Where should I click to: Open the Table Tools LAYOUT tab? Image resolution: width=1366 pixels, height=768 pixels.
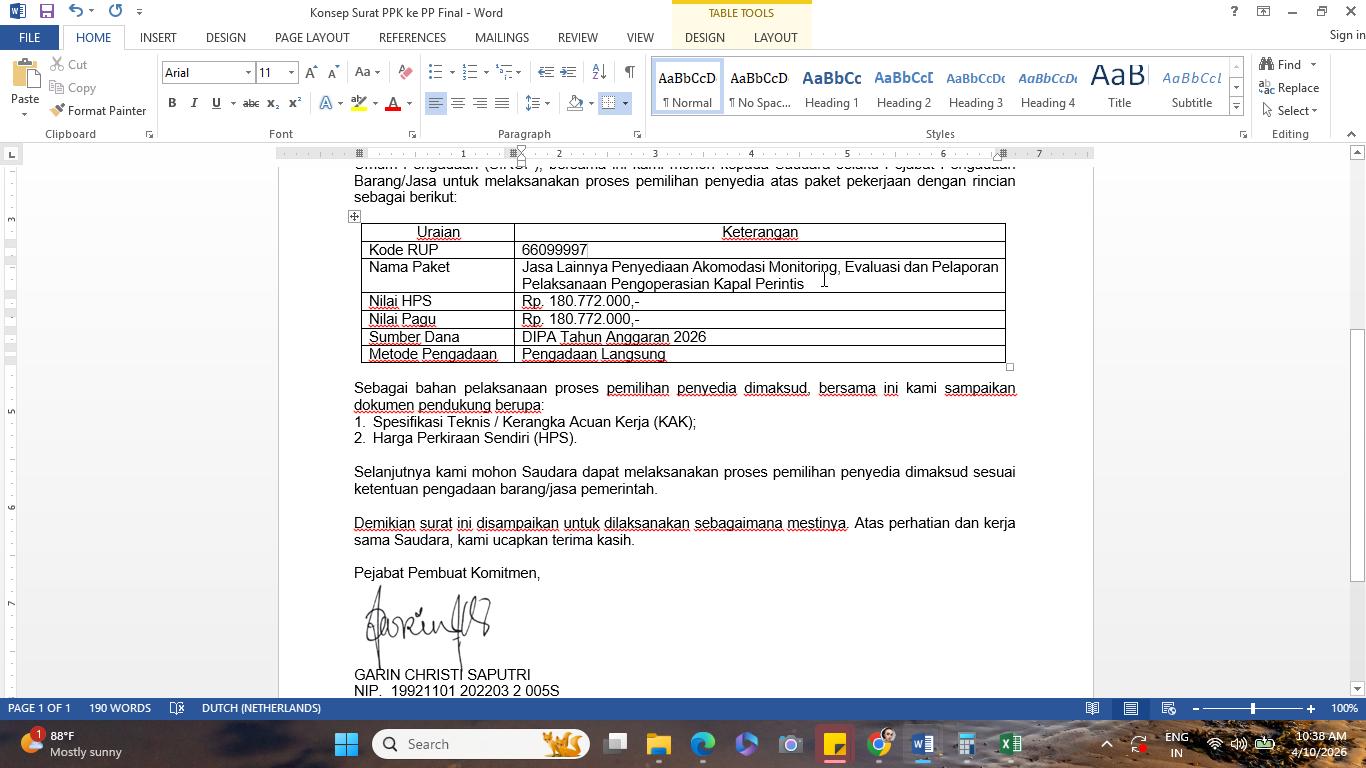pos(775,38)
